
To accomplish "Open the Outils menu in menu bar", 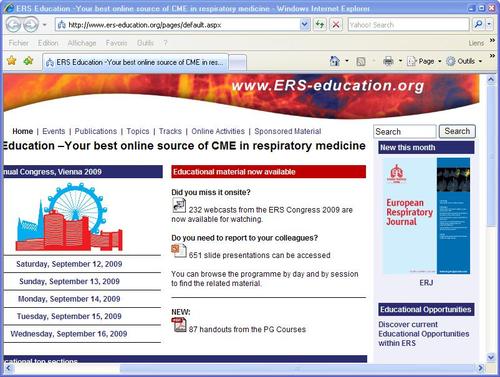I will coord(145,43).
